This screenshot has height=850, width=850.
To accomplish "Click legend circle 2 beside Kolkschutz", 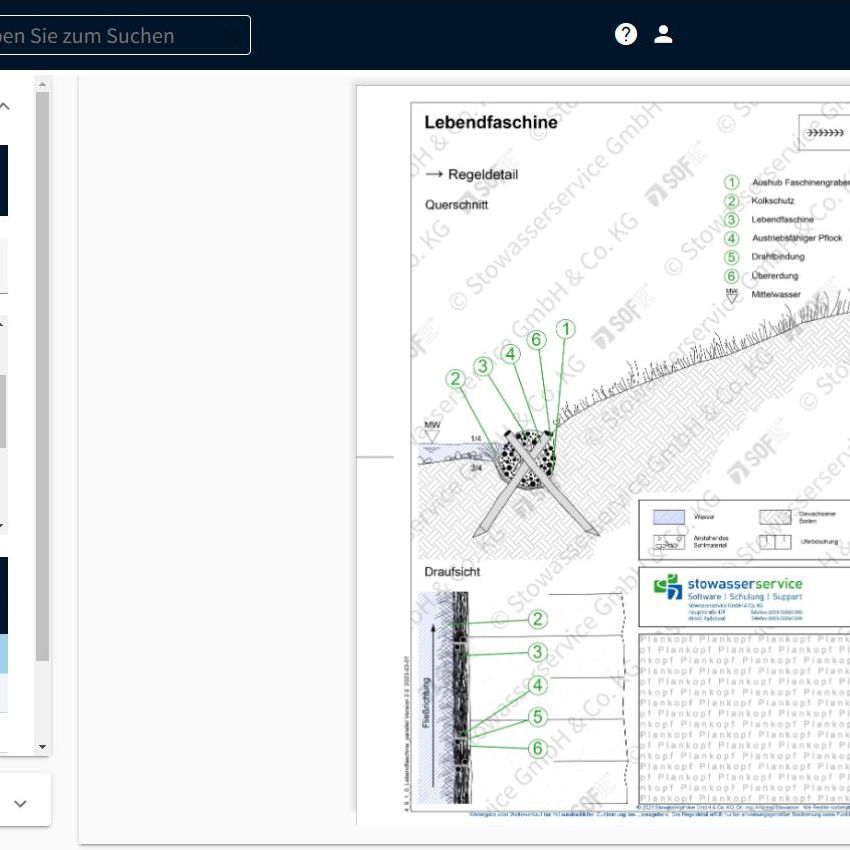I will tap(732, 201).
